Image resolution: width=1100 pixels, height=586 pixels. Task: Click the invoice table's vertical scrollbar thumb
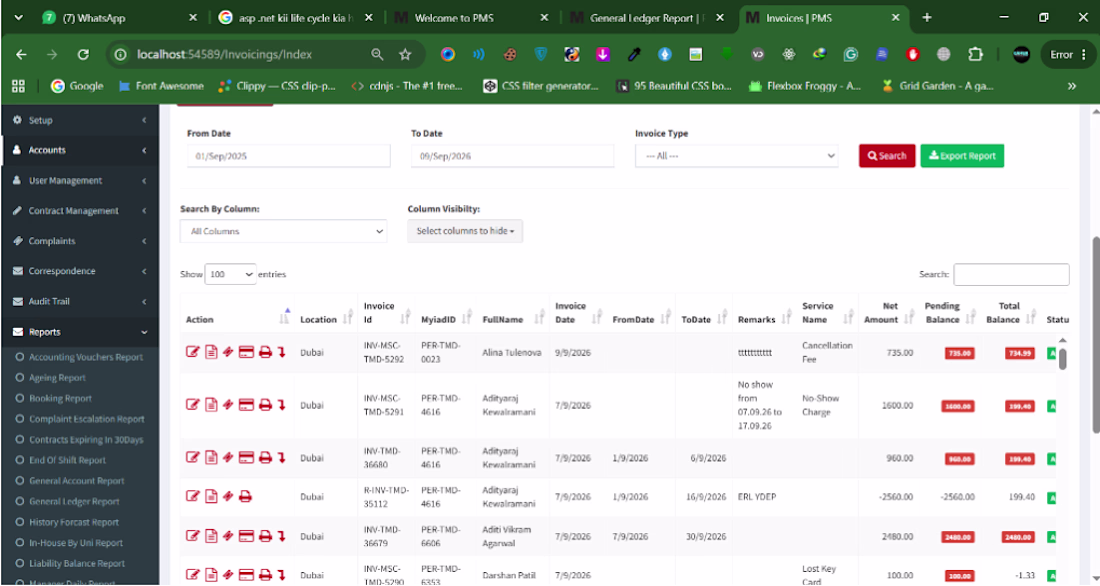[1062, 359]
